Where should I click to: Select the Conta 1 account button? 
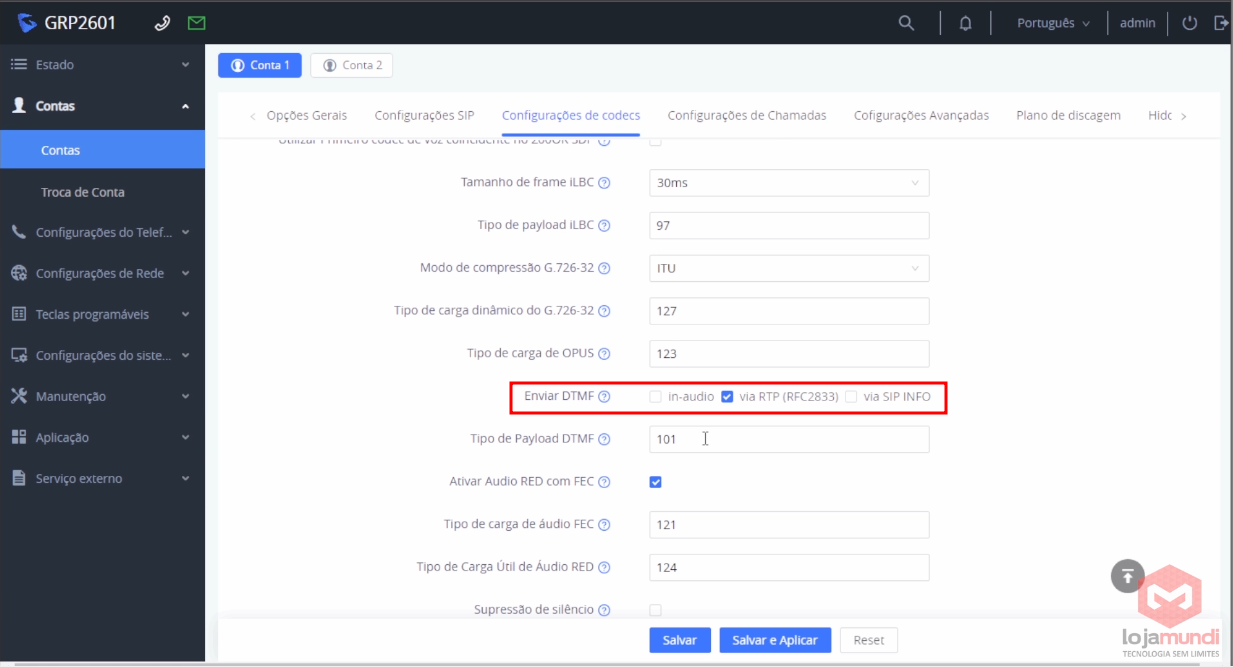pos(260,65)
